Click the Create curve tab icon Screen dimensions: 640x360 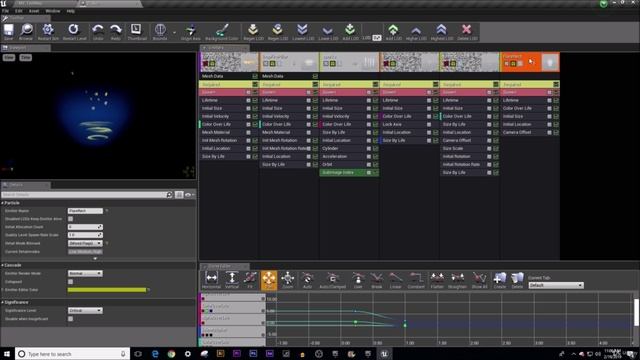coord(499,280)
